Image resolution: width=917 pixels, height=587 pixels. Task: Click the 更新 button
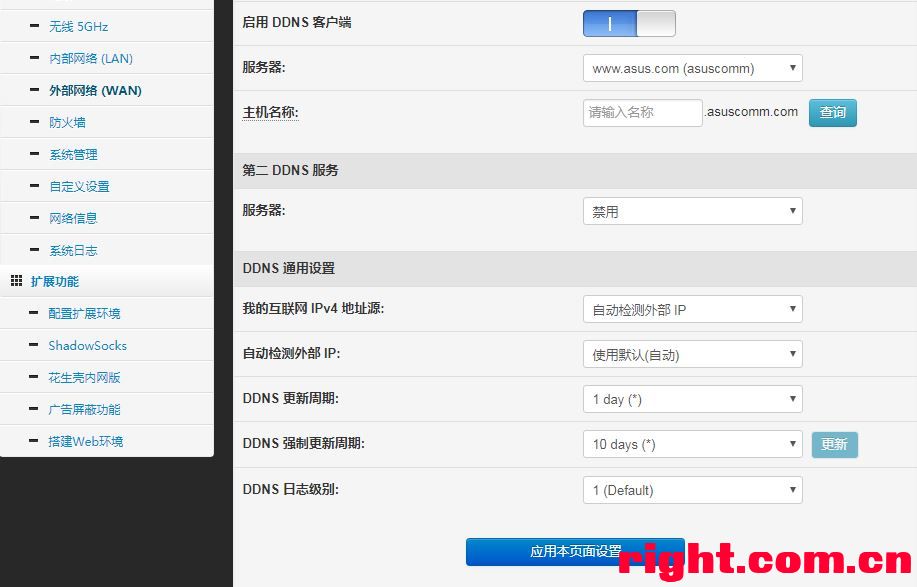(835, 444)
